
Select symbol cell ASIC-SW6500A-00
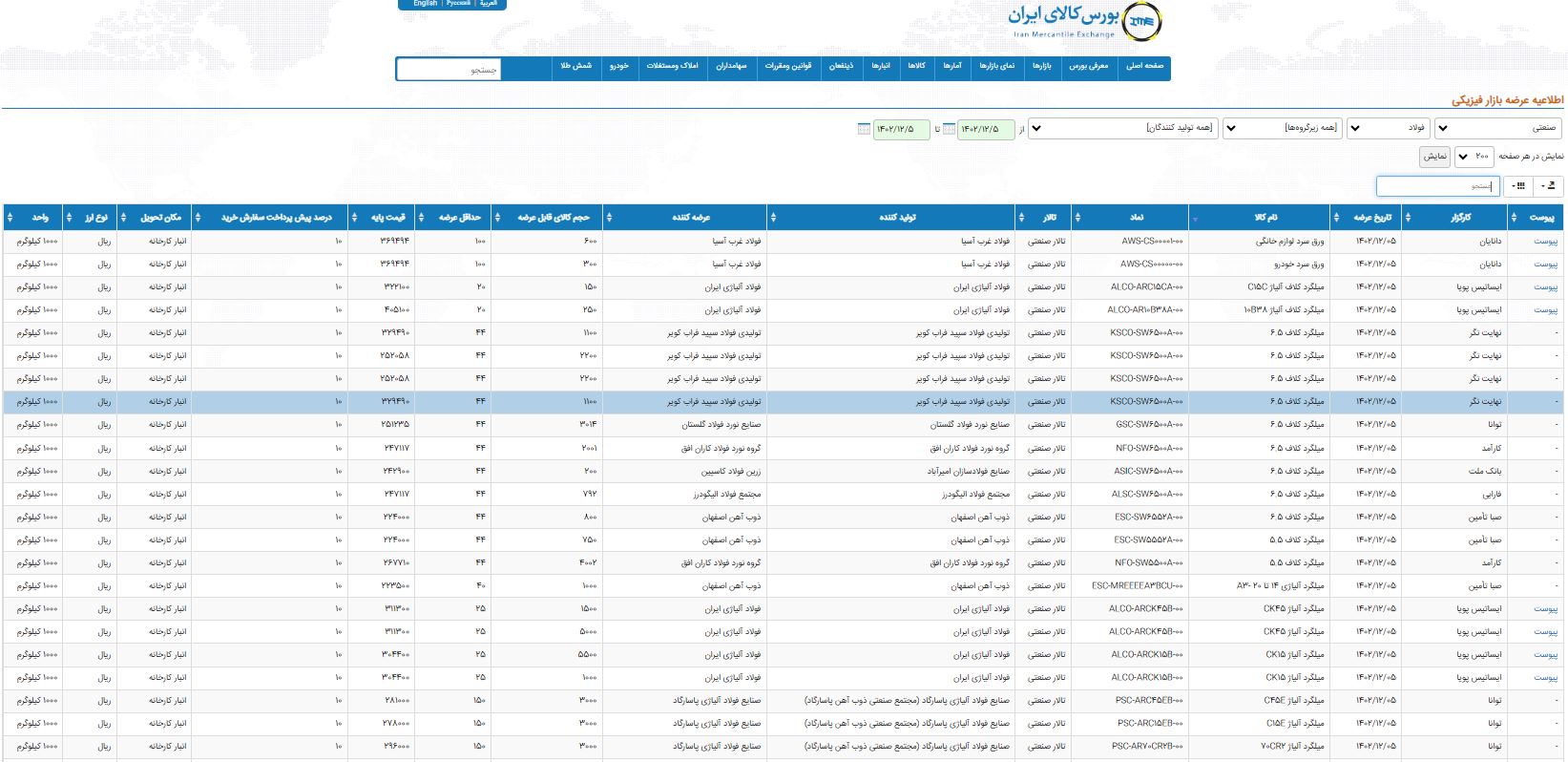1131,471
